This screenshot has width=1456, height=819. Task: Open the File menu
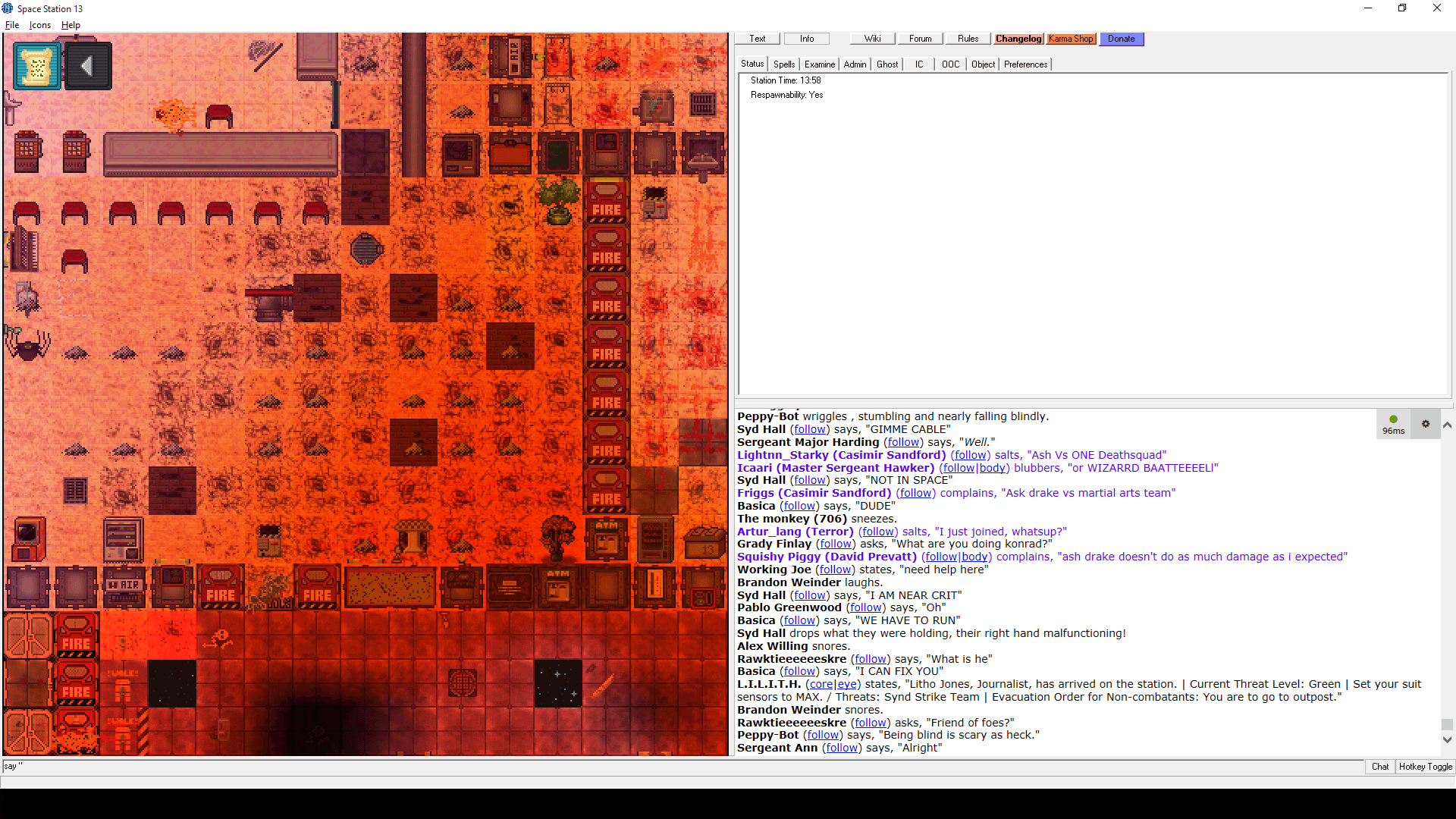12,25
